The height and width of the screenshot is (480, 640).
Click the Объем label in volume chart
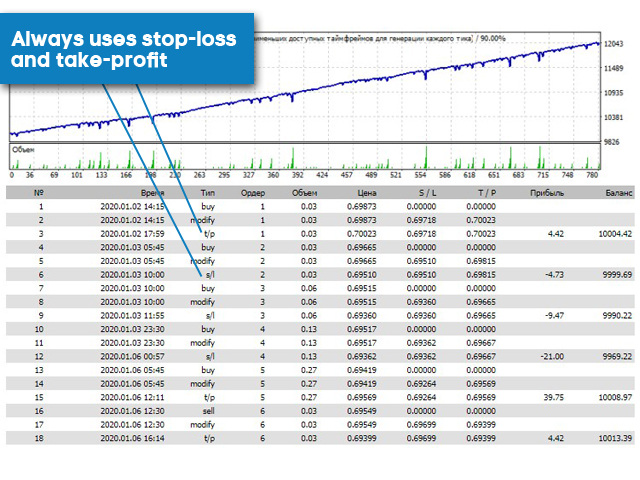pos(23,150)
